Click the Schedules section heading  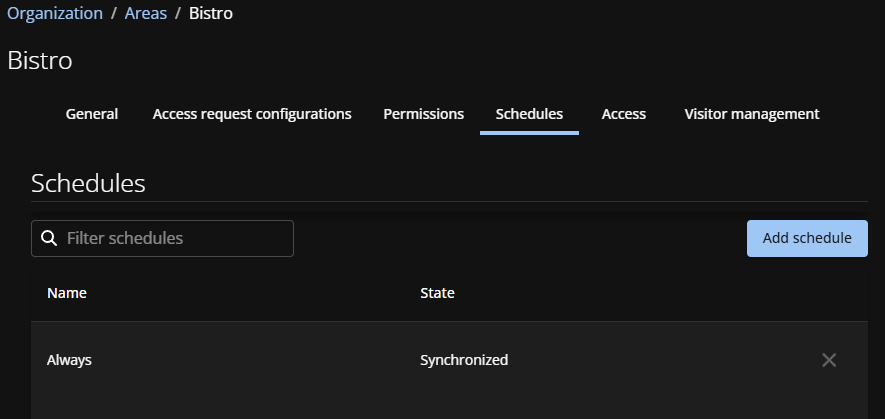[x=88, y=183]
